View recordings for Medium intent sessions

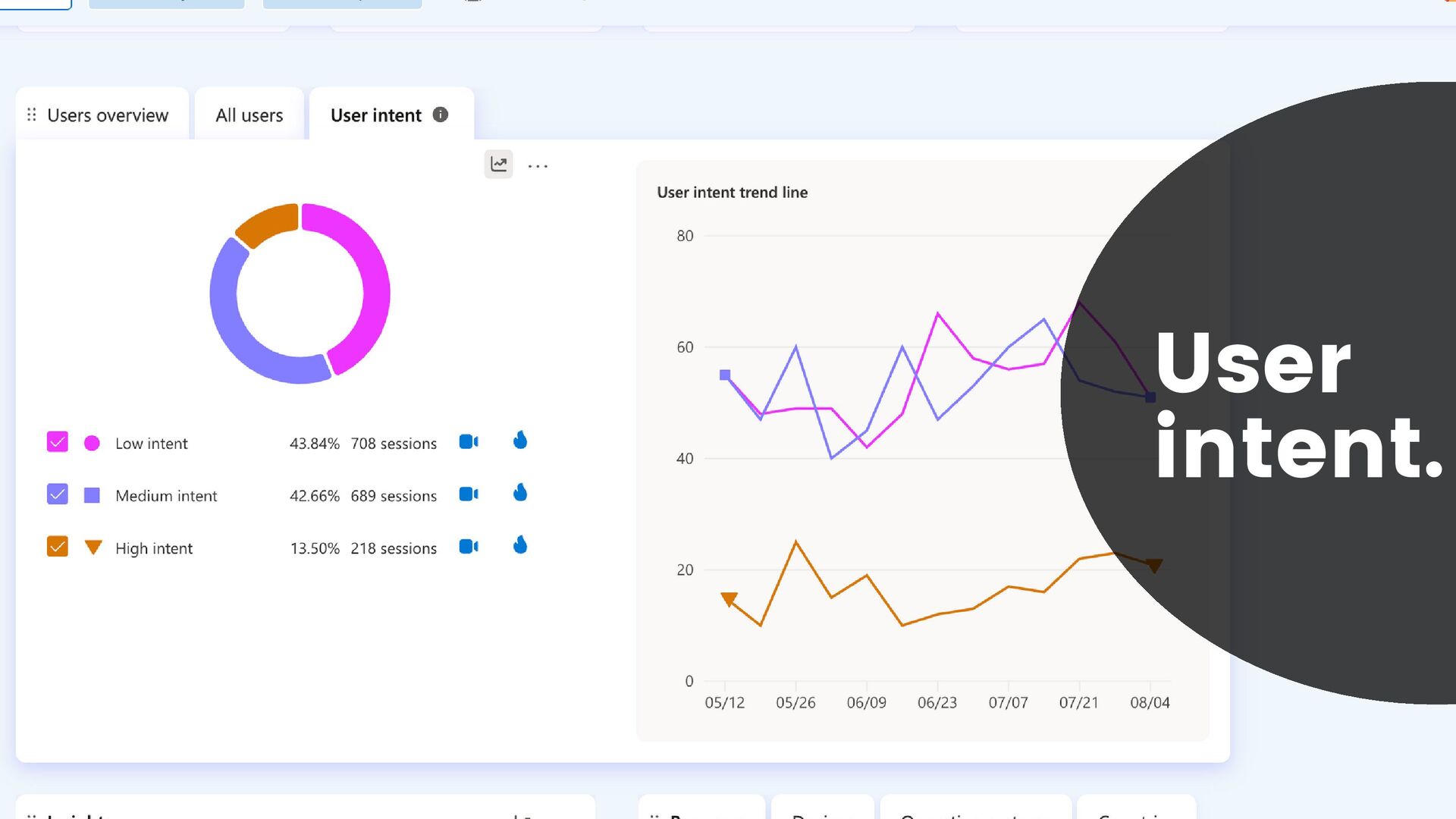pyautogui.click(x=469, y=494)
